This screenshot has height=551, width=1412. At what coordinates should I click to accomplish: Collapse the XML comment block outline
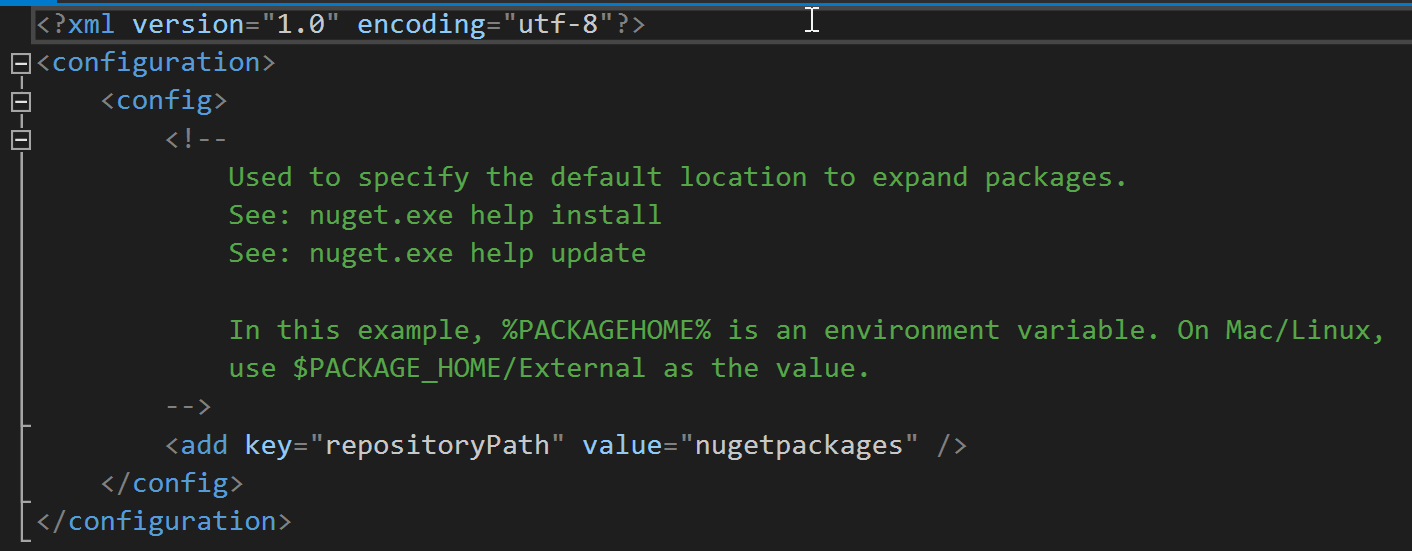(x=20, y=140)
